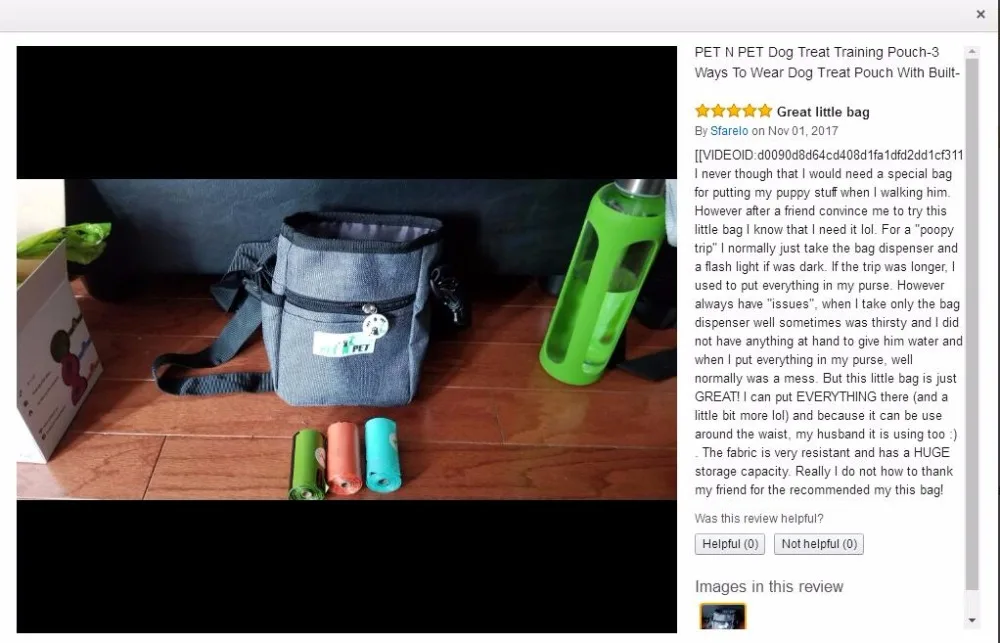Click the vertical scrollbar thumb of the review panel
The height and width of the screenshot is (643, 1000).
click(x=972, y=324)
